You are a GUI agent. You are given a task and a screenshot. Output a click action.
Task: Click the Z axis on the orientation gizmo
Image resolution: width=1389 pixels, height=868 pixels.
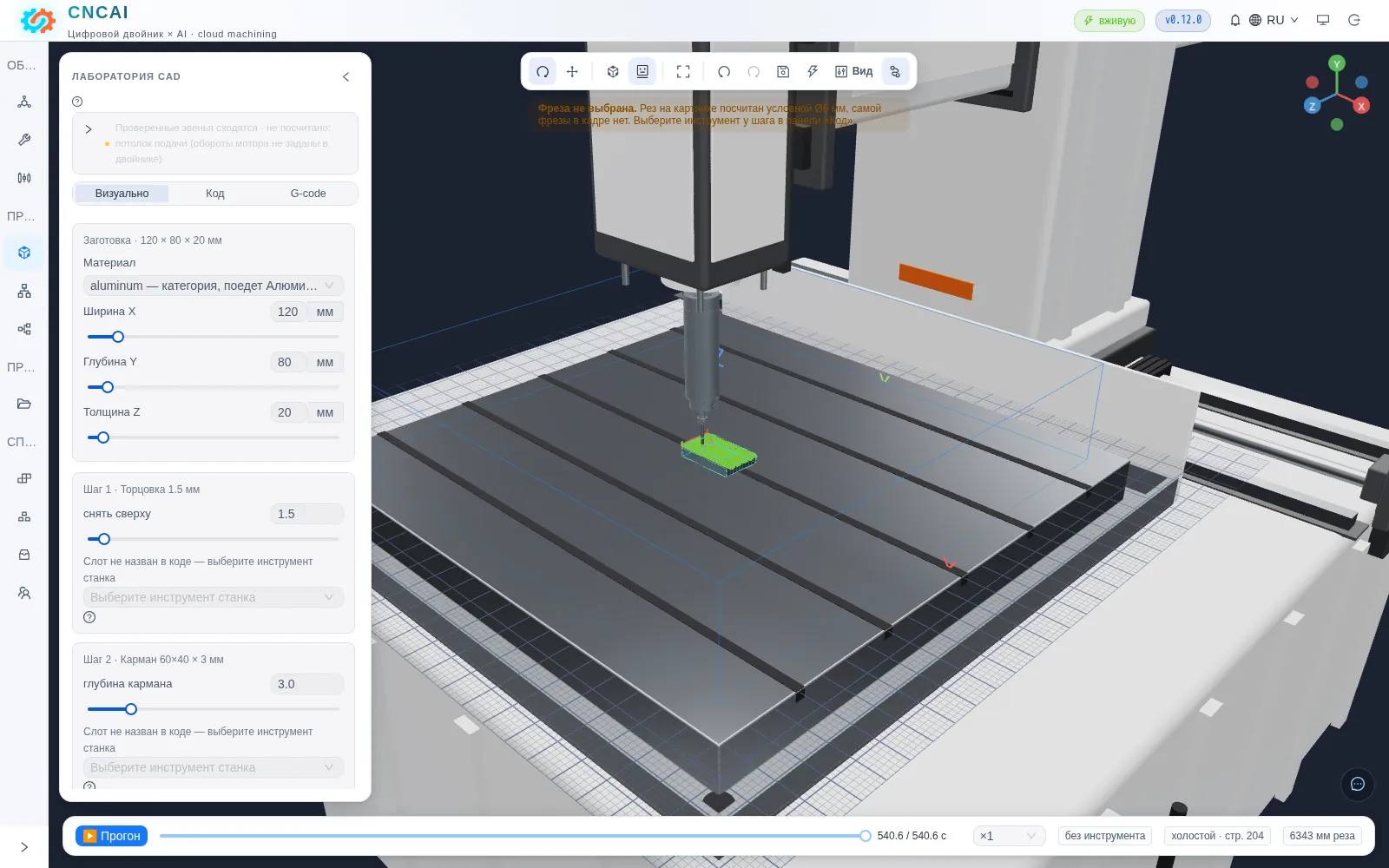tap(1312, 106)
